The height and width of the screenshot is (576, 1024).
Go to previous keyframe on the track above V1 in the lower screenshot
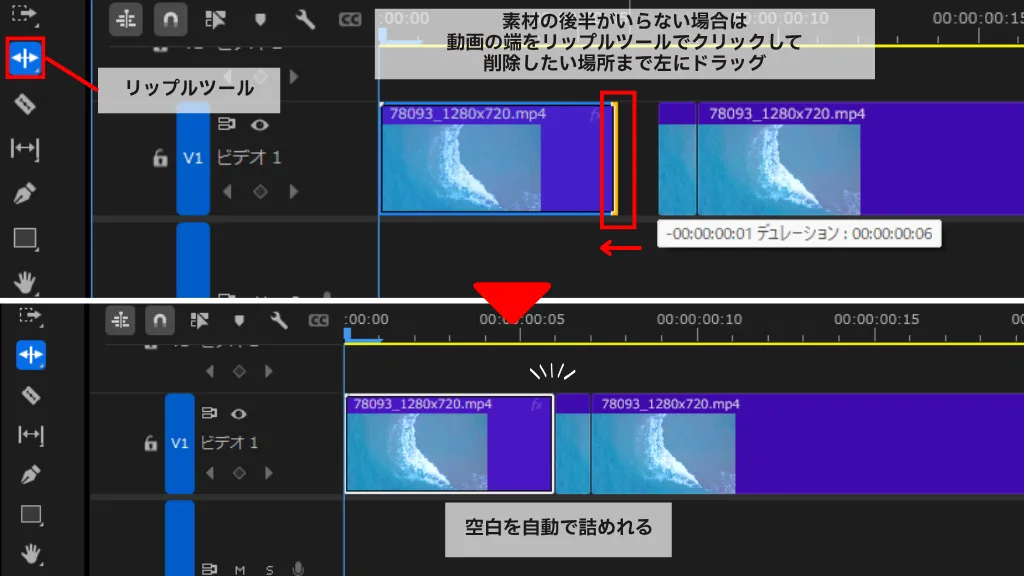(x=210, y=372)
